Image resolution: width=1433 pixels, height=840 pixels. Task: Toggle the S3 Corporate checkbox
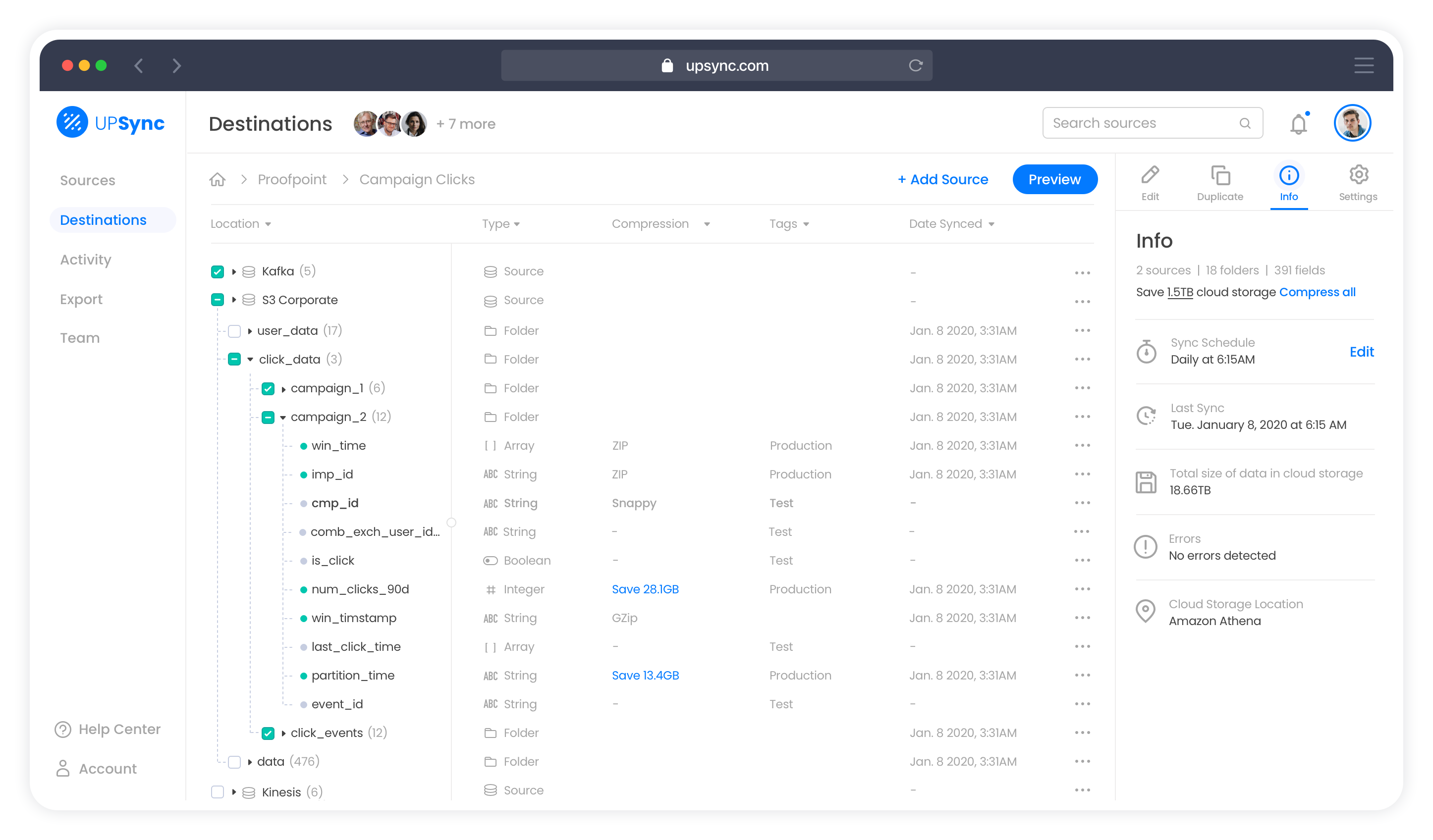coord(217,300)
